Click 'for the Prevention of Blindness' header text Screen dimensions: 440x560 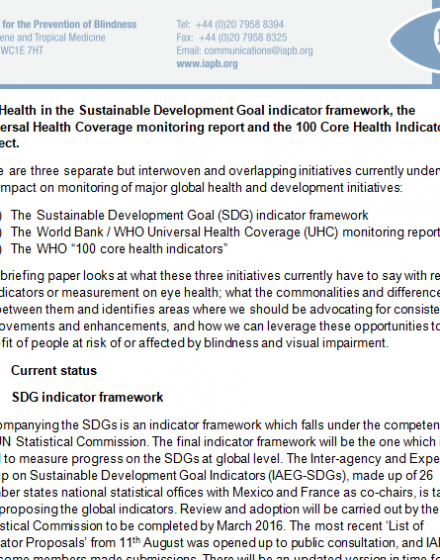click(x=69, y=24)
